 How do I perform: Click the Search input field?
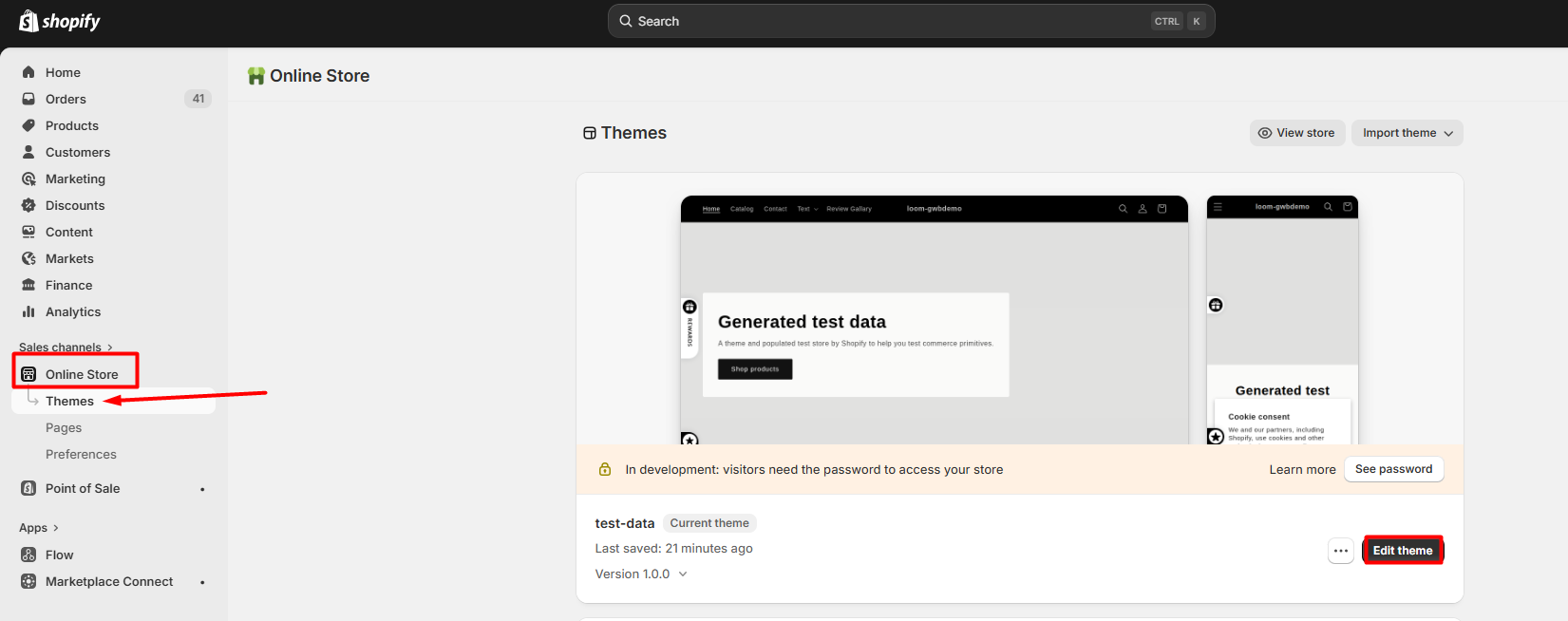893,21
